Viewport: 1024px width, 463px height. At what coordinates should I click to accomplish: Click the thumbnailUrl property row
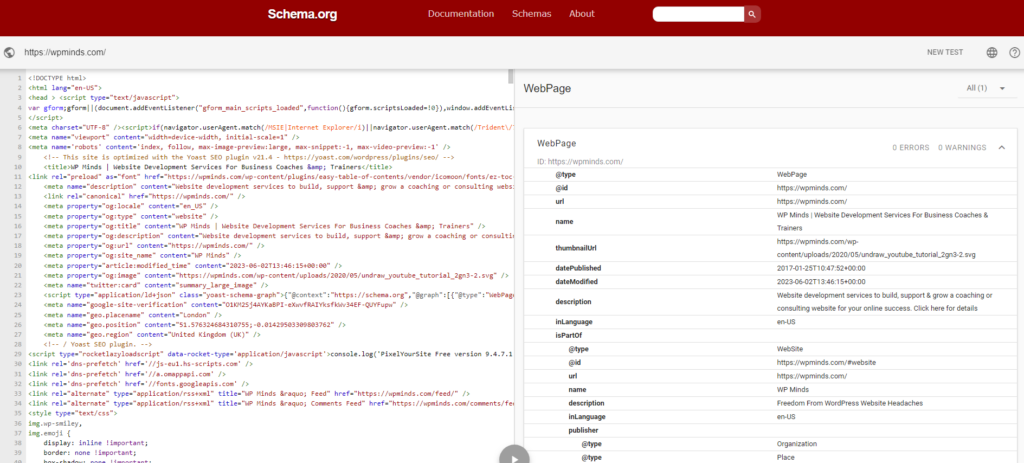tap(769, 248)
